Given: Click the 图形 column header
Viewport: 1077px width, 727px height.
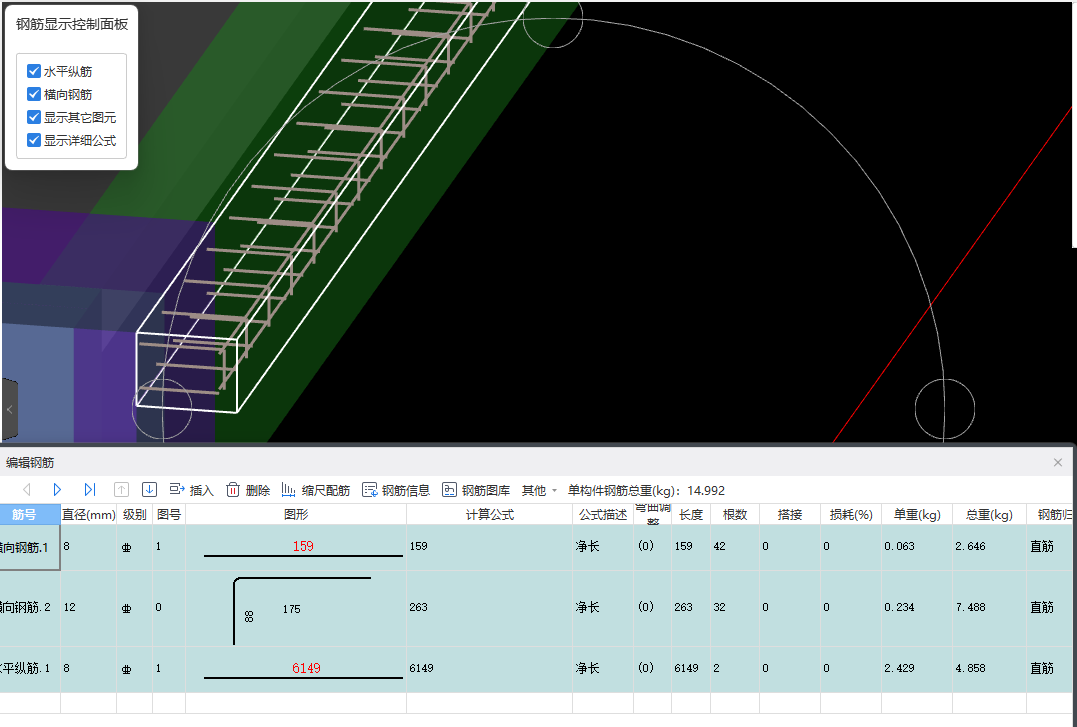Looking at the screenshot, I should 296,514.
